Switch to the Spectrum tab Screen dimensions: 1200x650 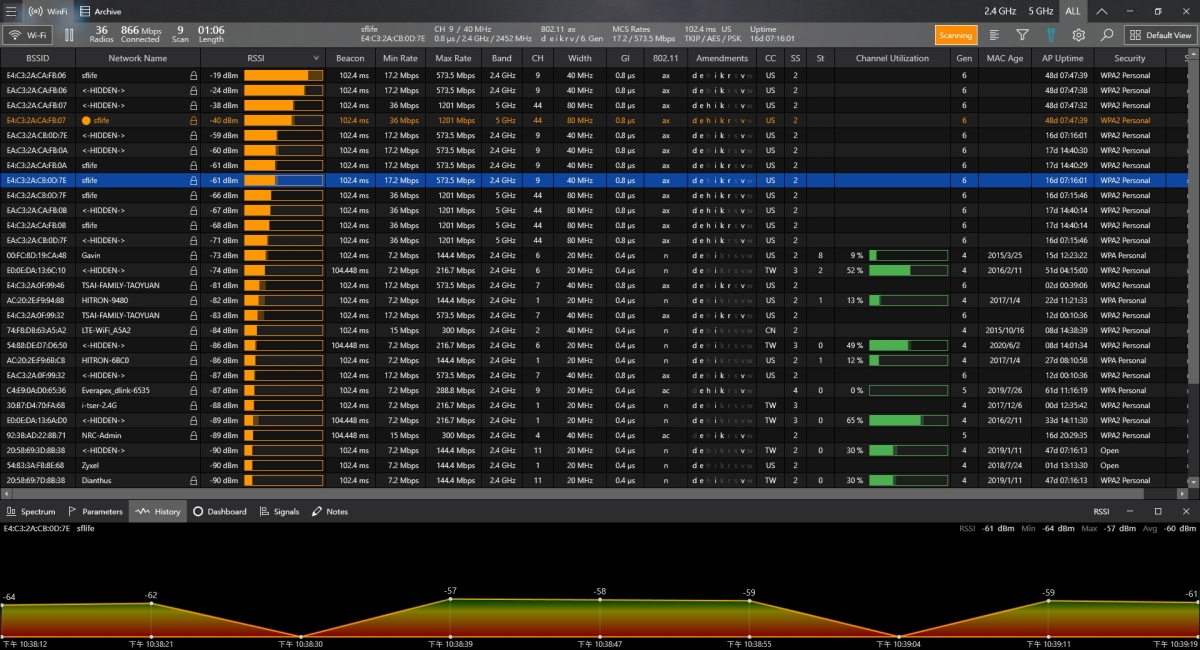32,511
